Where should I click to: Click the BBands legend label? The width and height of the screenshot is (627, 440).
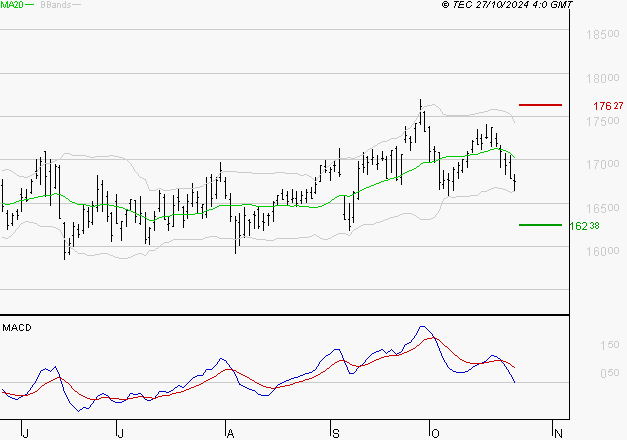click(x=56, y=5)
